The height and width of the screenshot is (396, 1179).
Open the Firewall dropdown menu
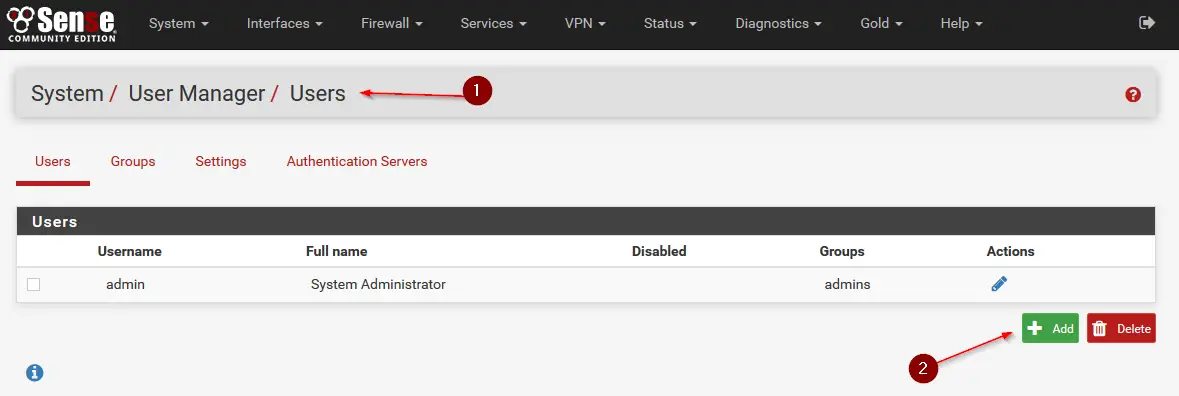391,23
